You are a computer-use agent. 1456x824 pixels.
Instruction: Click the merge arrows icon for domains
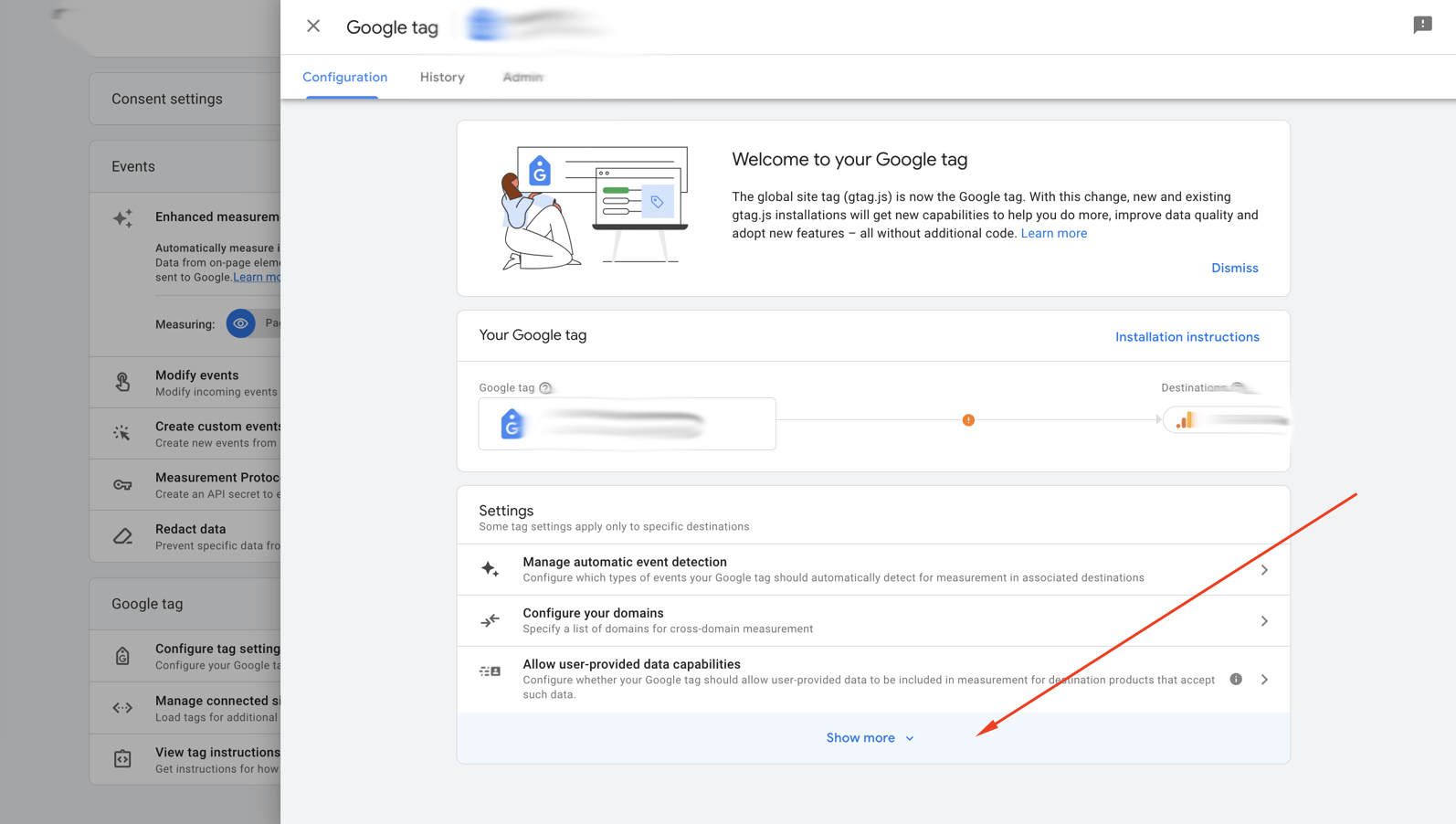tap(491, 620)
